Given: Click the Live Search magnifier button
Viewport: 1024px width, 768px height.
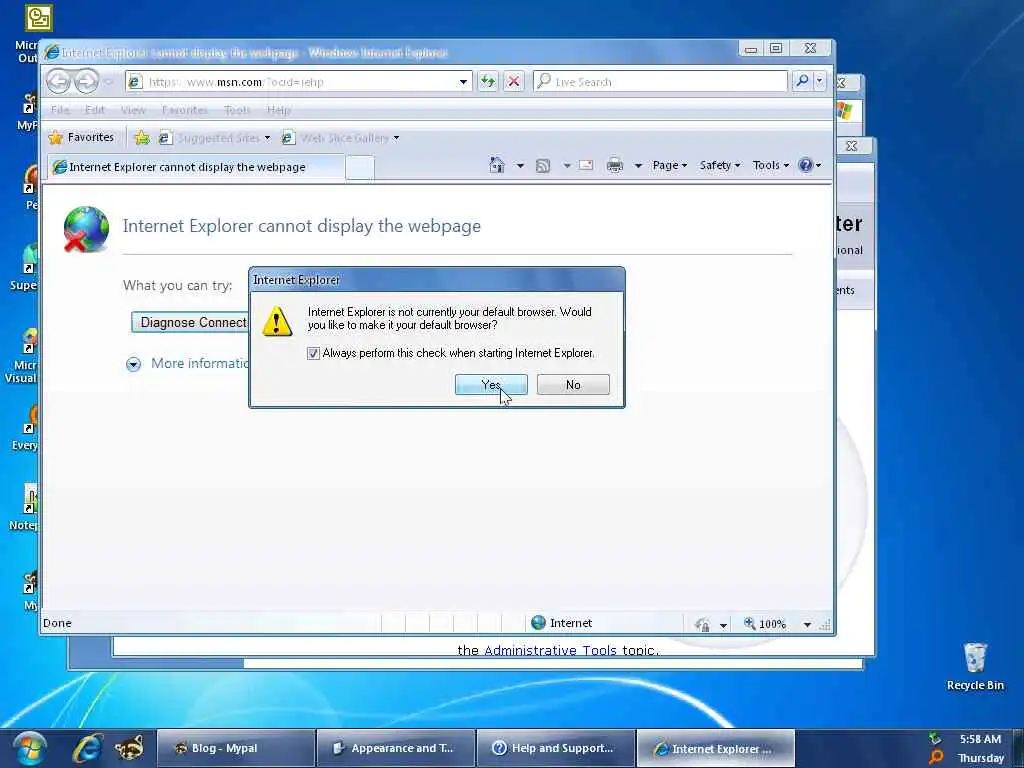Looking at the screenshot, I should coord(802,81).
